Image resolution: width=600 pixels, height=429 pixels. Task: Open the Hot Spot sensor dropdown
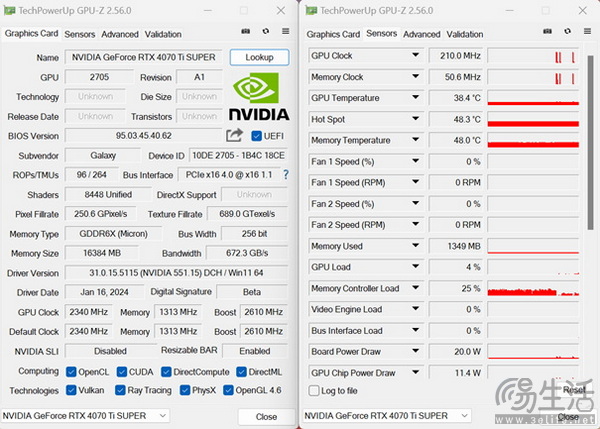(415, 119)
